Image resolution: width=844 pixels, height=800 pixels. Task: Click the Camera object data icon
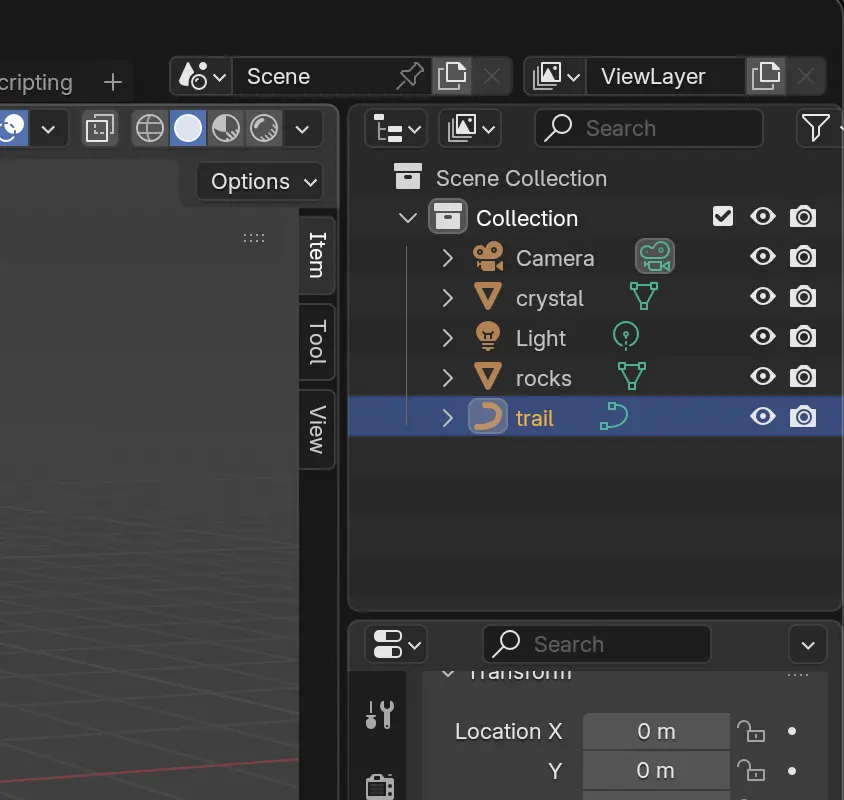(x=655, y=257)
